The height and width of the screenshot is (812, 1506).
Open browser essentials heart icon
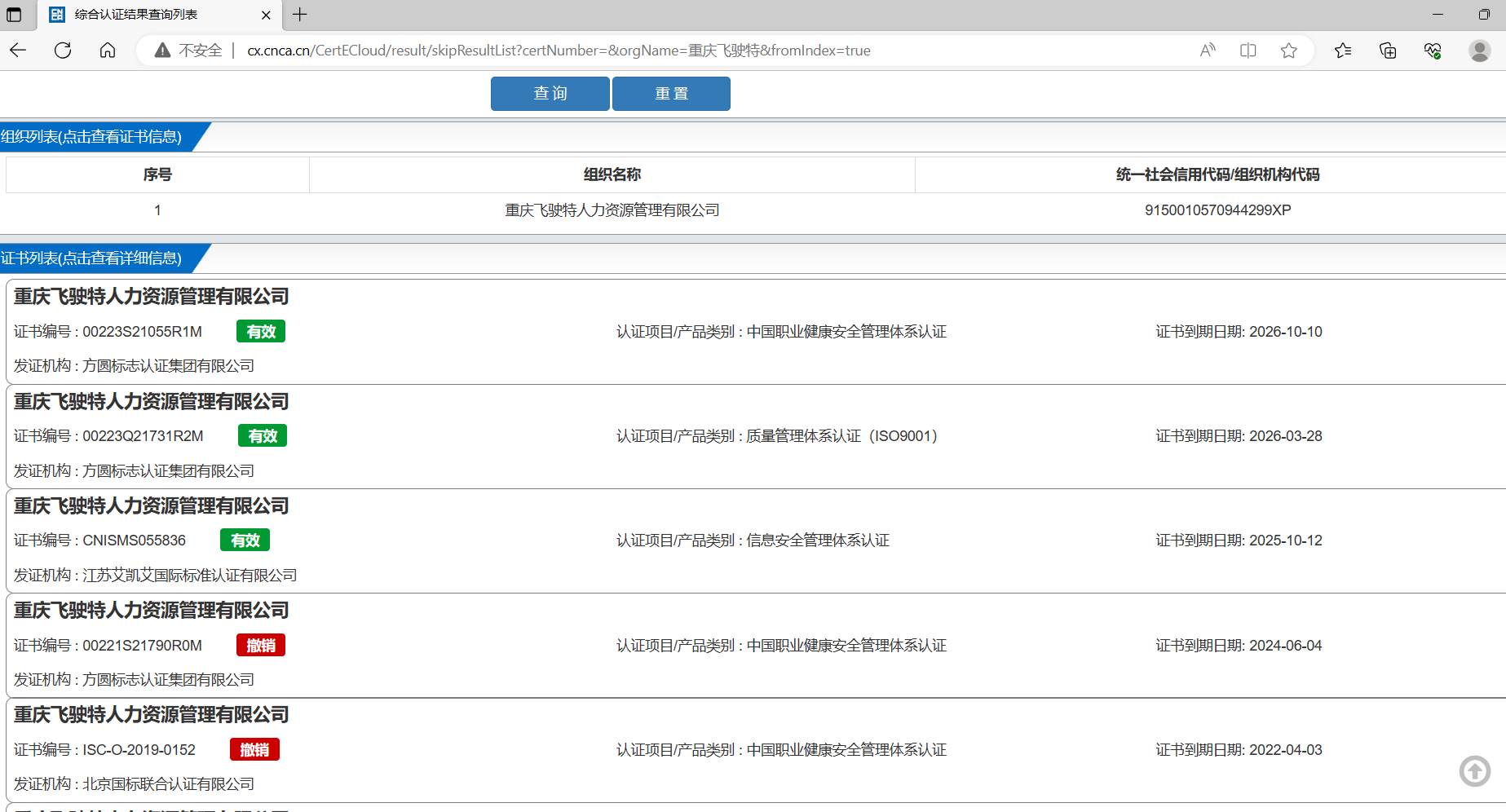click(1433, 51)
